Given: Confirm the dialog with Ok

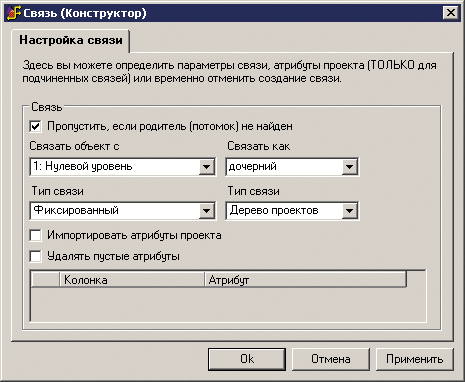Looking at the screenshot, I should 247,359.
